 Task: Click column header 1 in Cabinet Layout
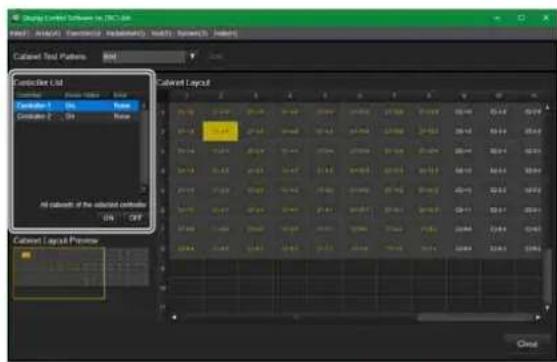point(186,96)
